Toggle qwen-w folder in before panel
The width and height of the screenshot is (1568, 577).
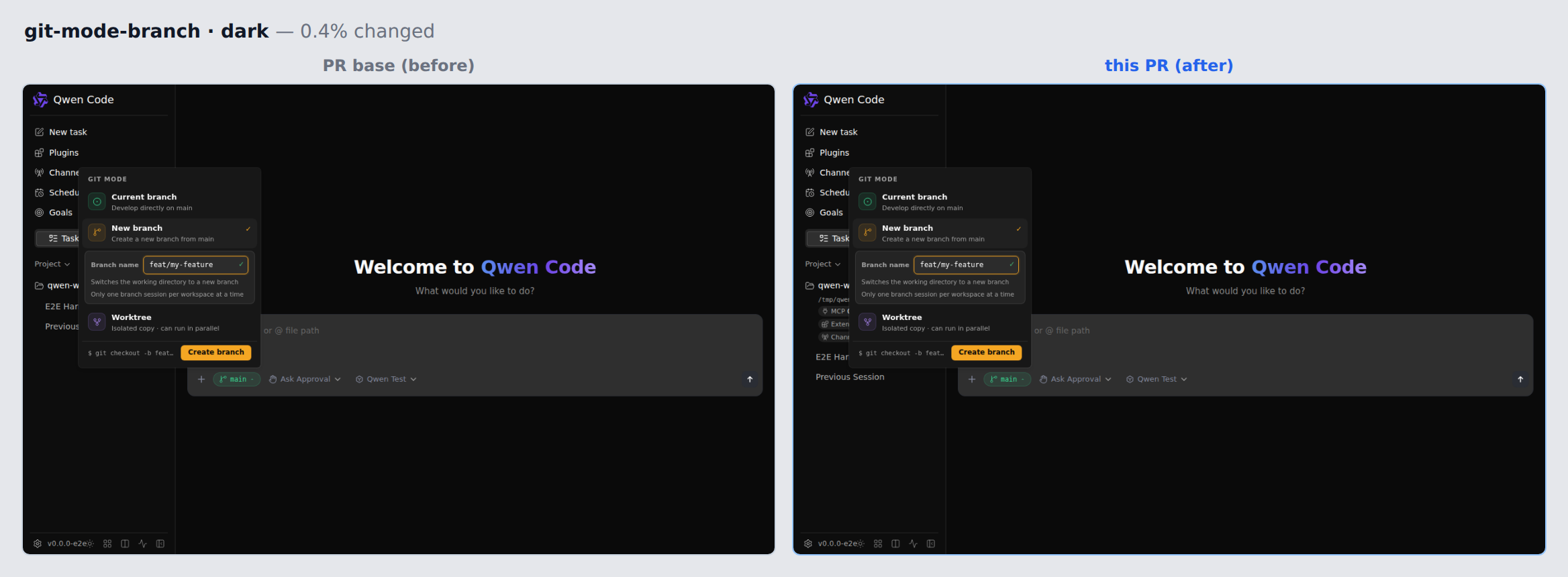click(x=57, y=285)
